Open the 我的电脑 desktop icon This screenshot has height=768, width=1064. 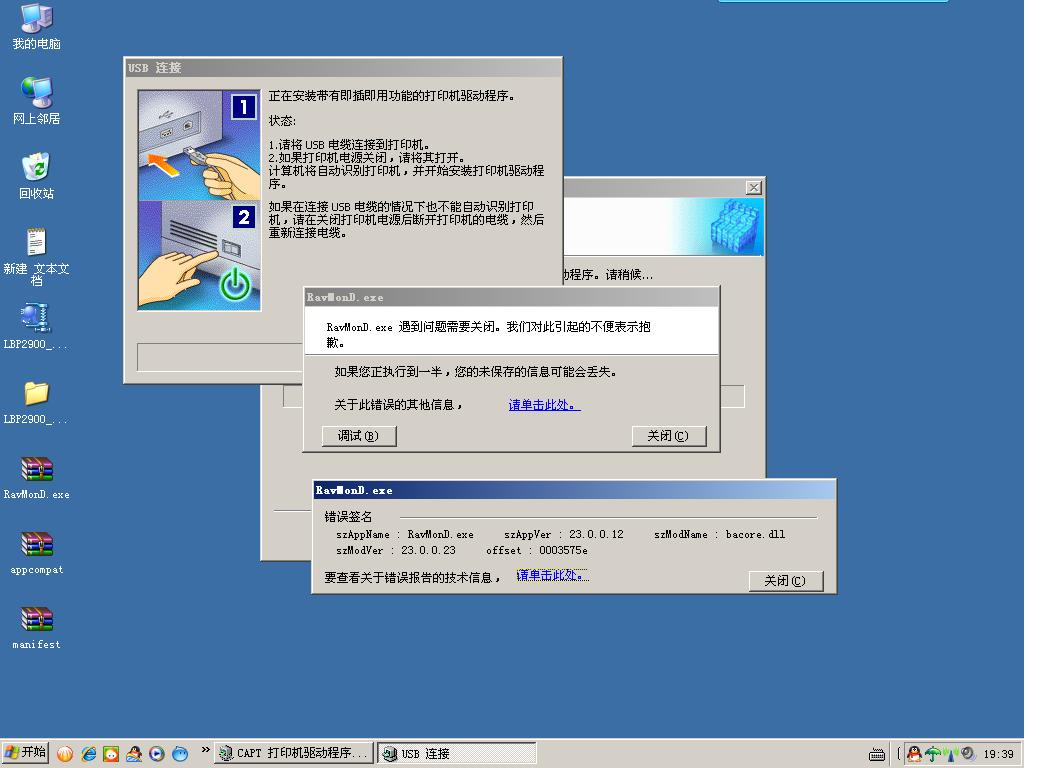click(x=37, y=27)
